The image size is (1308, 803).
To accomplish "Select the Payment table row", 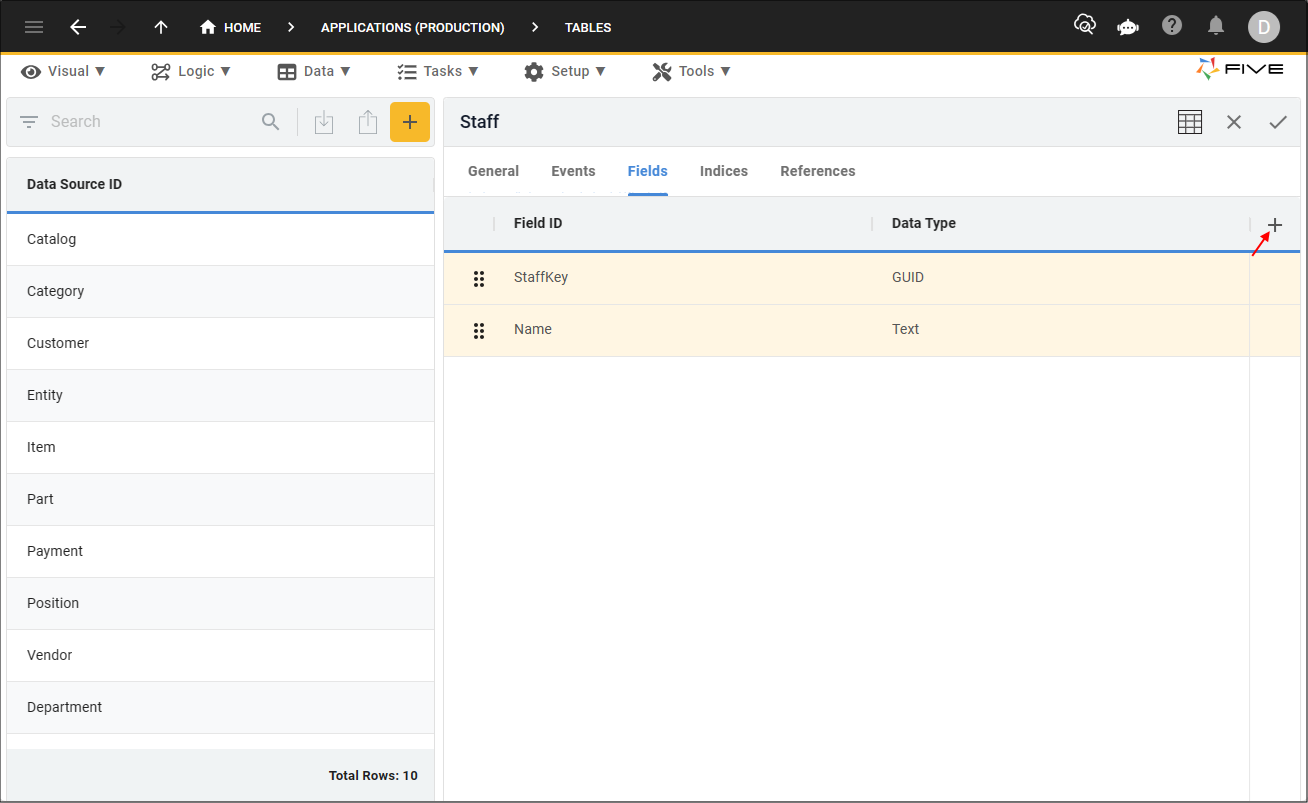I will pos(220,551).
